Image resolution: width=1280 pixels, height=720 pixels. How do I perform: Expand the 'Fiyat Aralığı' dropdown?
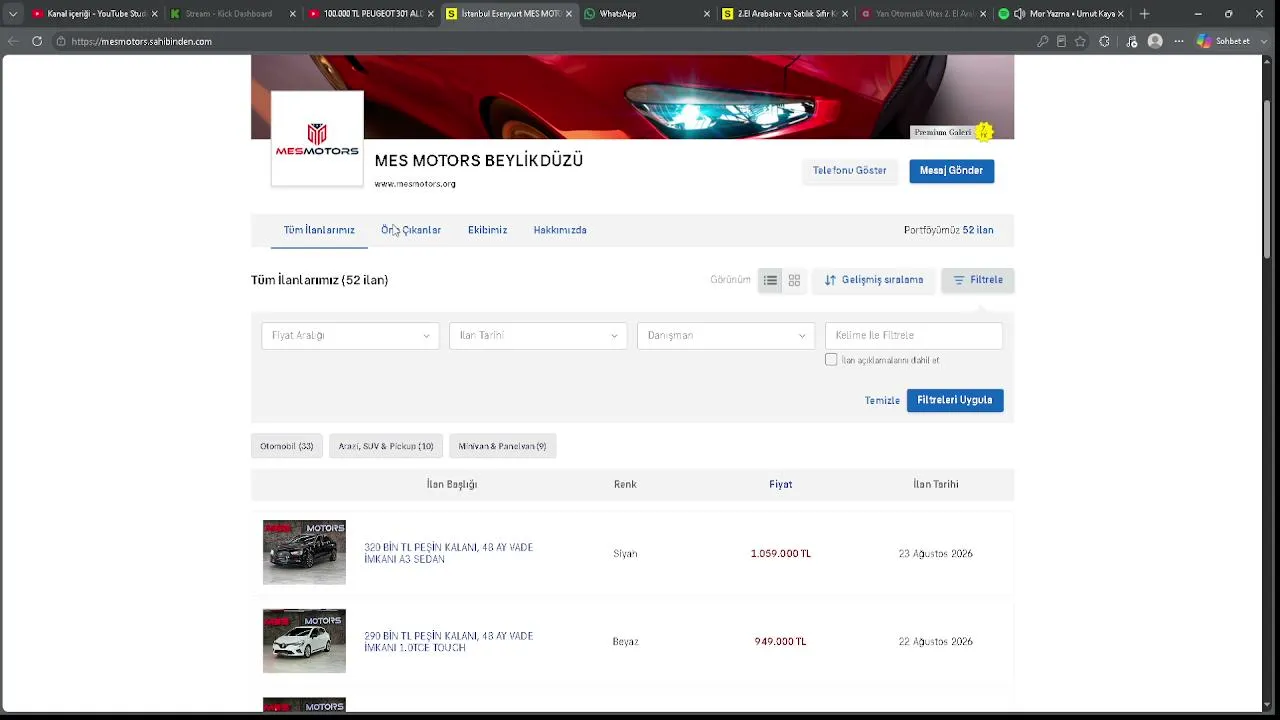(x=350, y=336)
